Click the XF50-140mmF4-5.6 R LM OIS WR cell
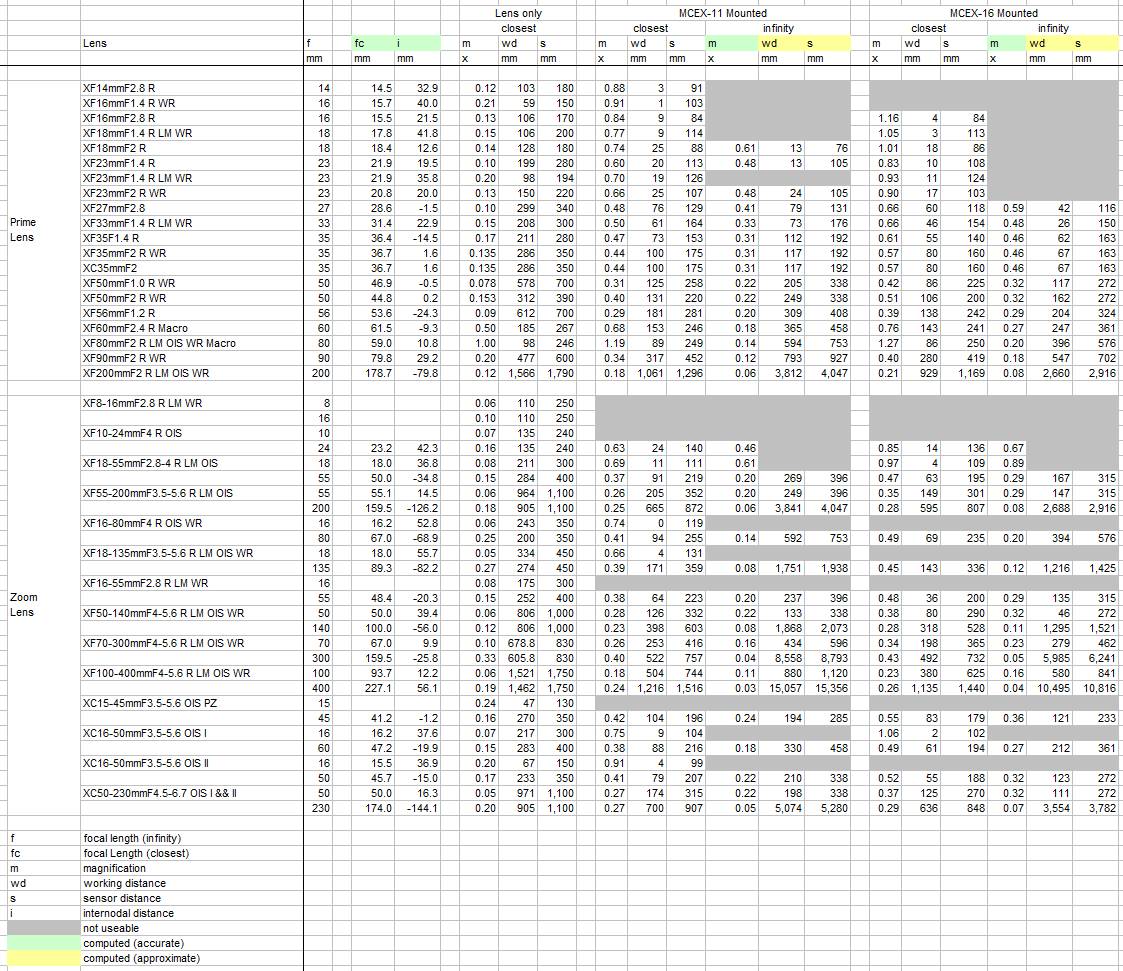The width and height of the screenshot is (1123, 971). (x=191, y=614)
